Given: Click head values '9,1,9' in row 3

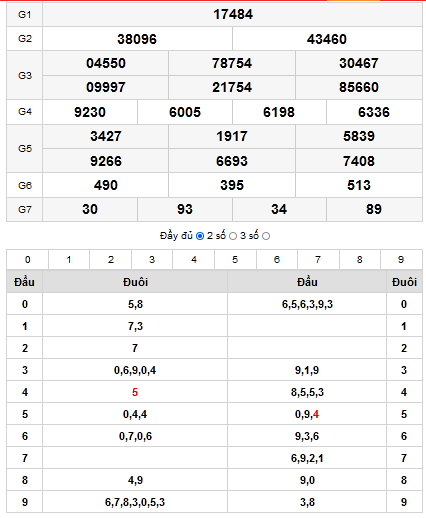Looking at the screenshot, I should tap(307, 370).
